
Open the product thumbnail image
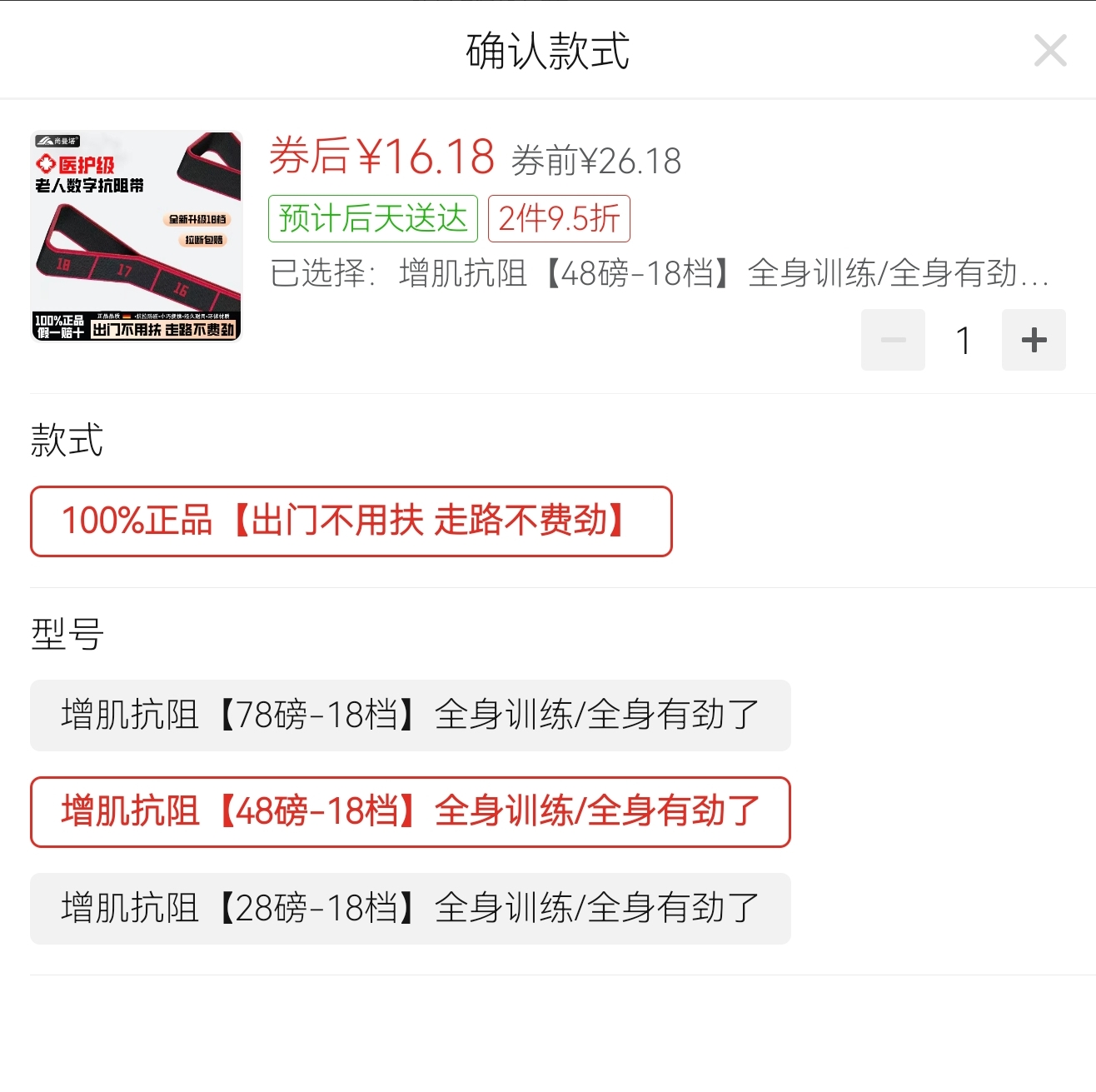click(137, 237)
